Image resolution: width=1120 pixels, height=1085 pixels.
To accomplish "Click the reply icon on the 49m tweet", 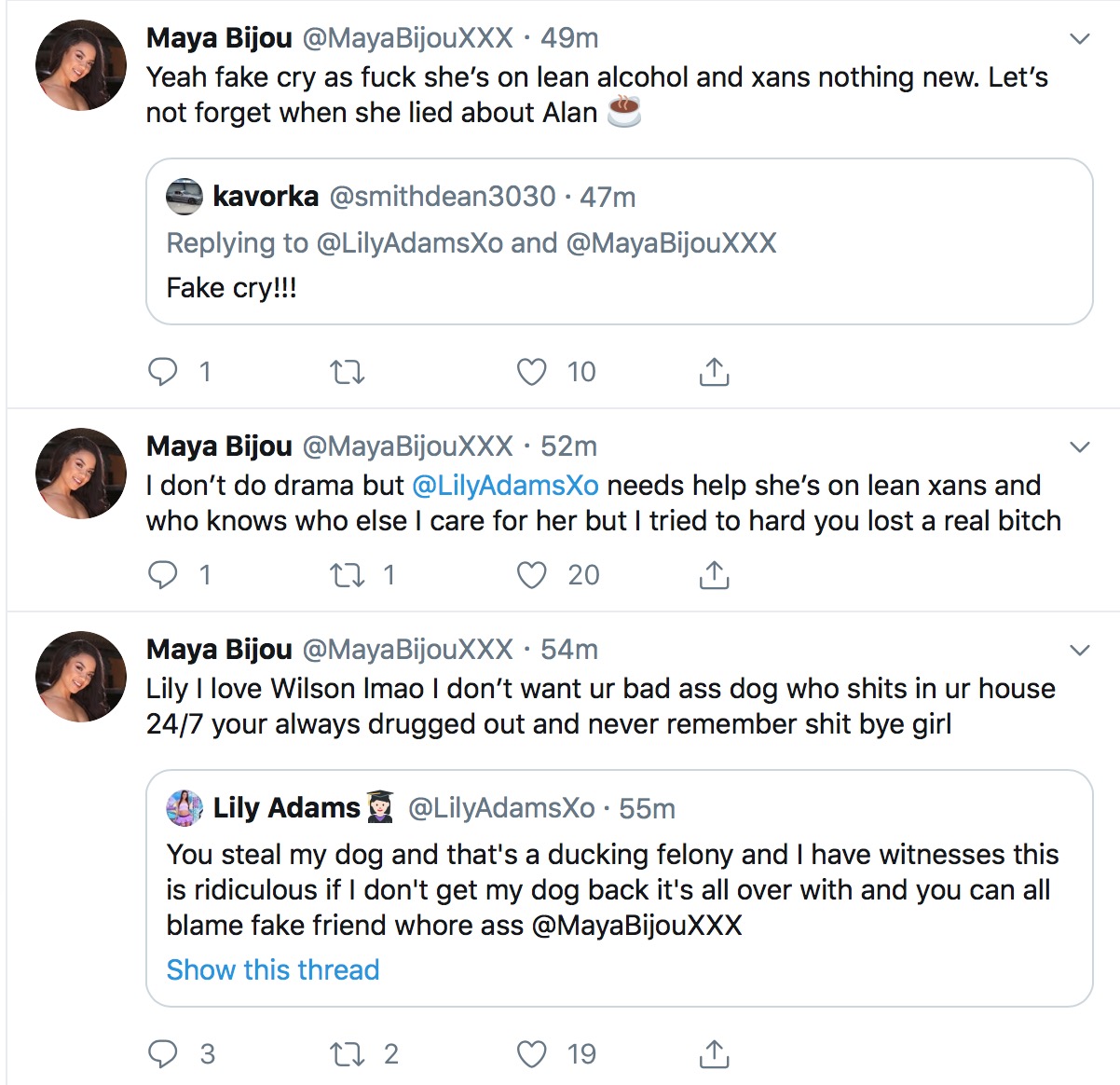I will point(164,371).
